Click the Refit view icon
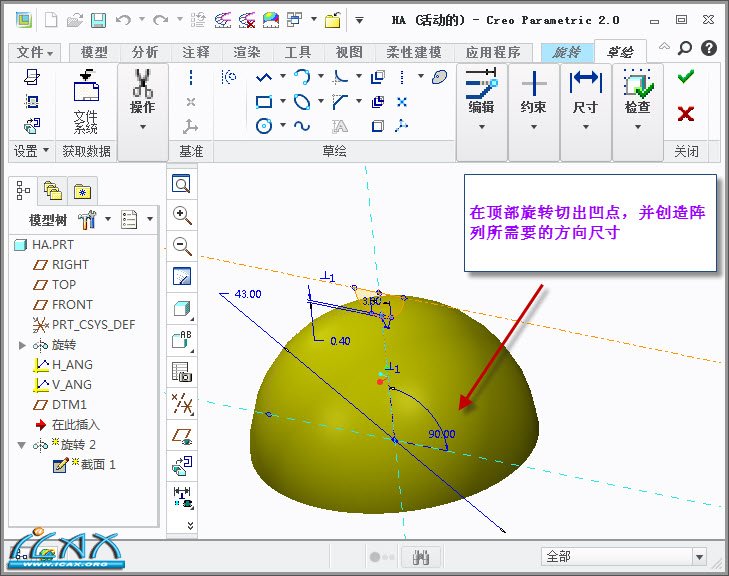This screenshot has height=576, width=729. coord(182,184)
